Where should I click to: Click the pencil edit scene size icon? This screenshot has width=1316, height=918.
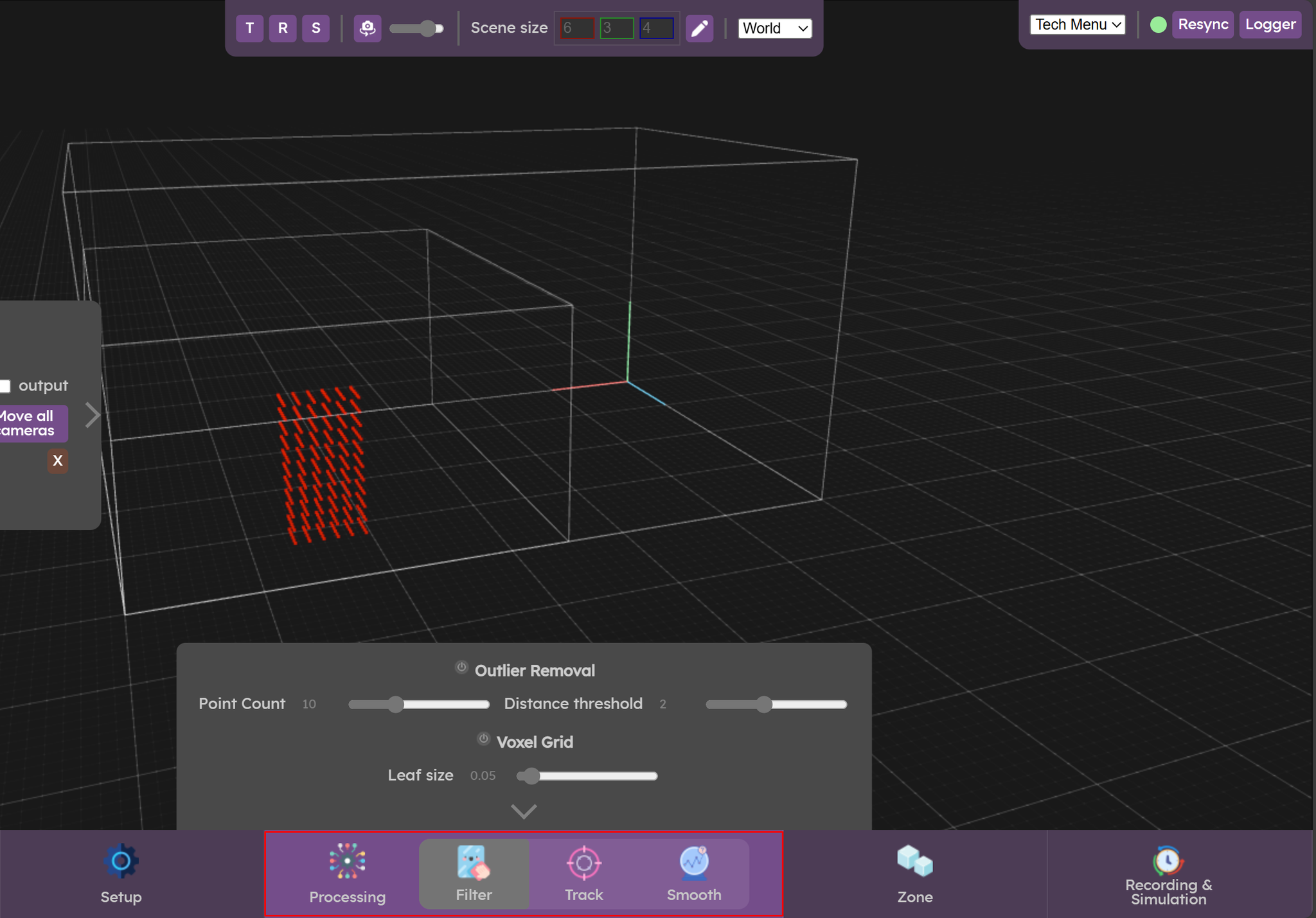[x=699, y=28]
